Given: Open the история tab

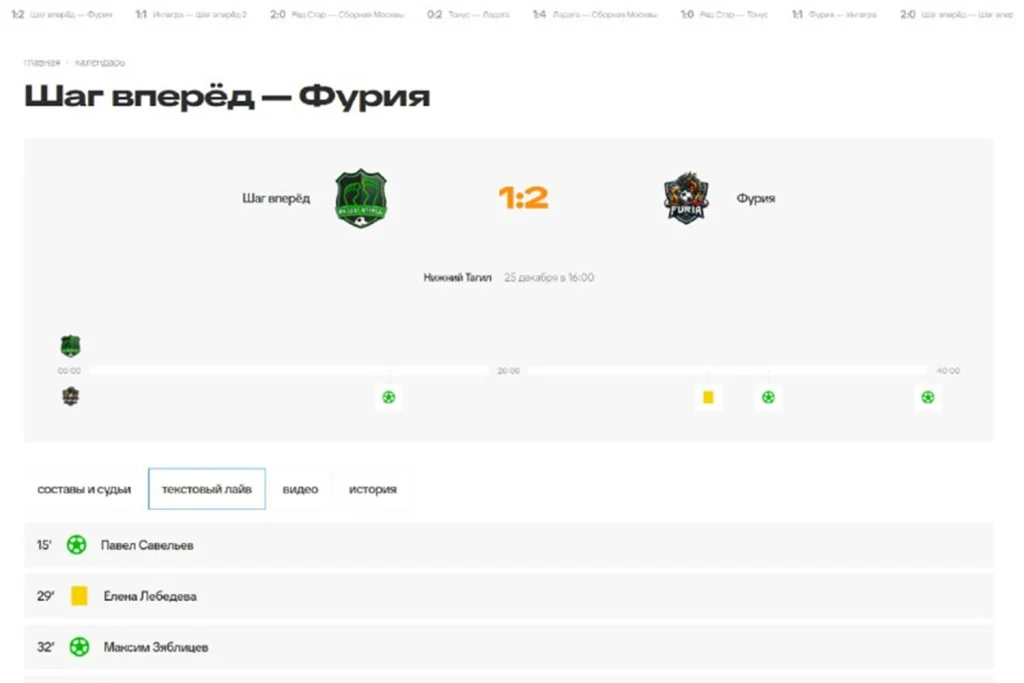Looking at the screenshot, I should pyautogui.click(x=372, y=489).
